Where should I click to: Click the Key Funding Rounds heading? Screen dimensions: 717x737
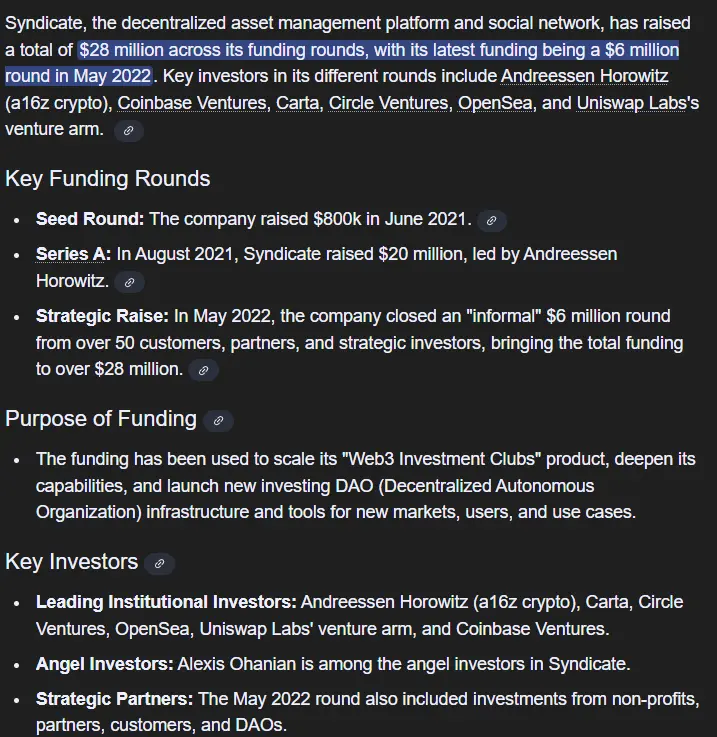[108, 179]
